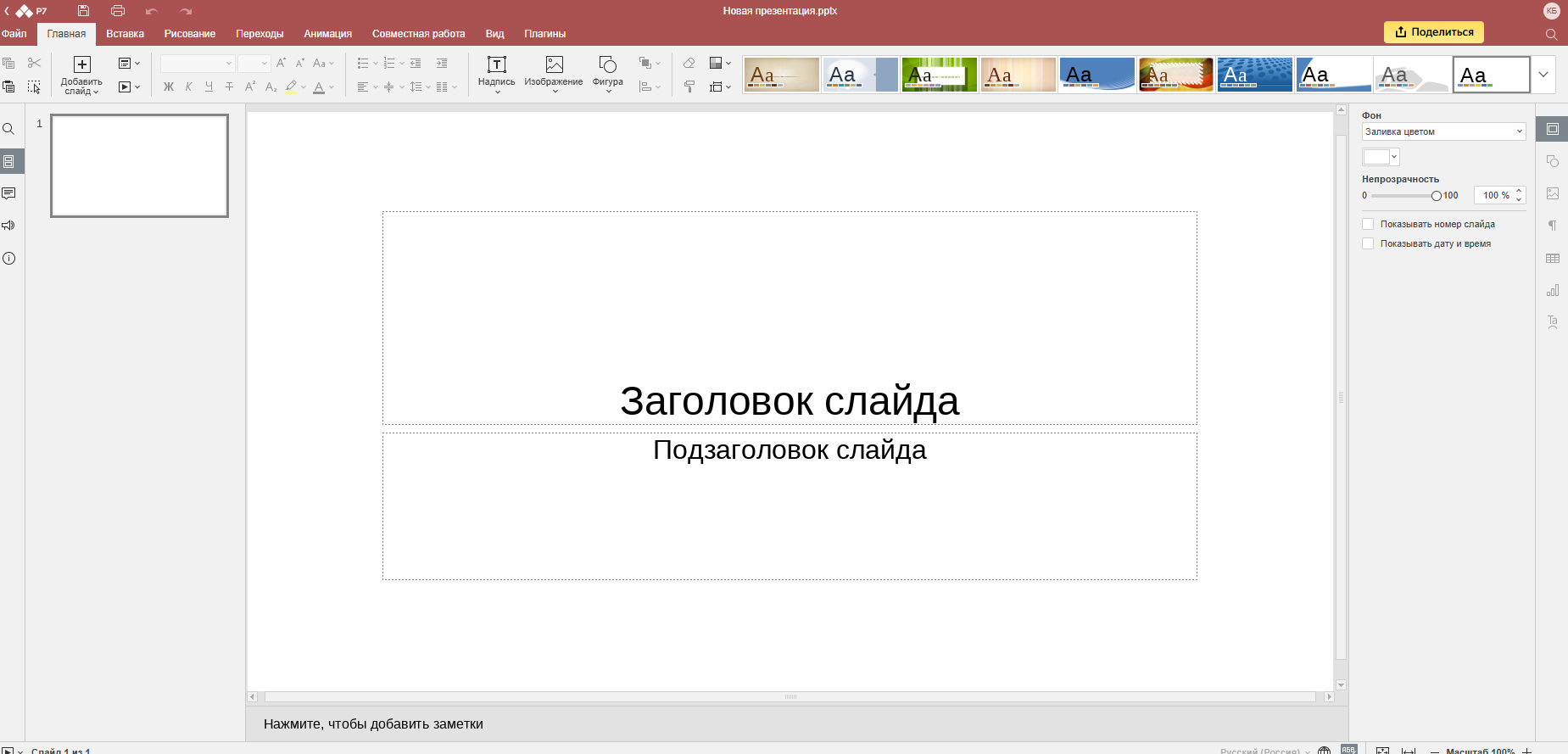Undo the last action
Image resolution: width=1568 pixels, height=754 pixels.
coord(152,11)
